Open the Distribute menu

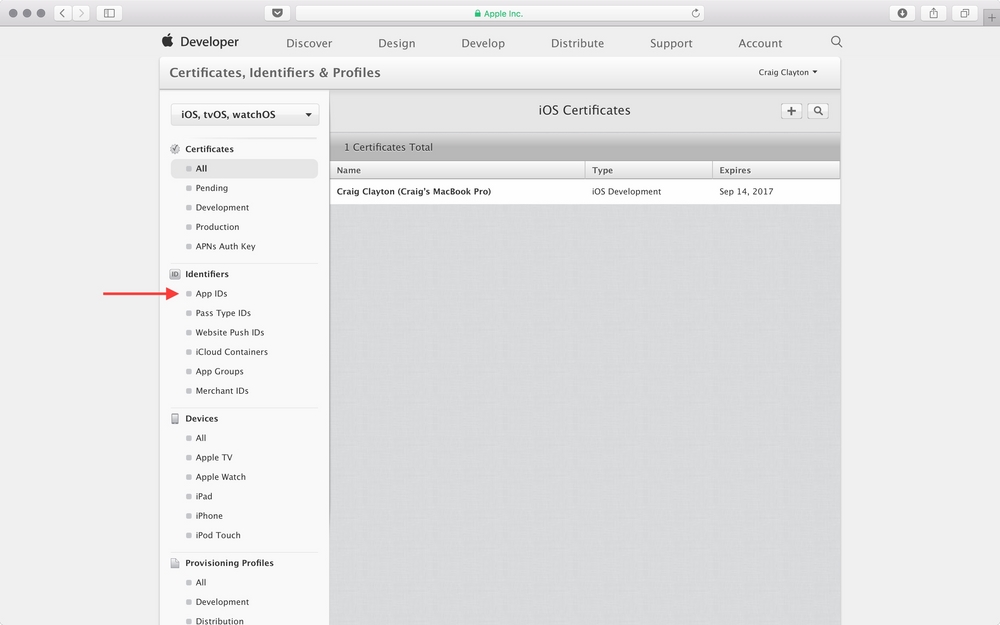pos(577,43)
